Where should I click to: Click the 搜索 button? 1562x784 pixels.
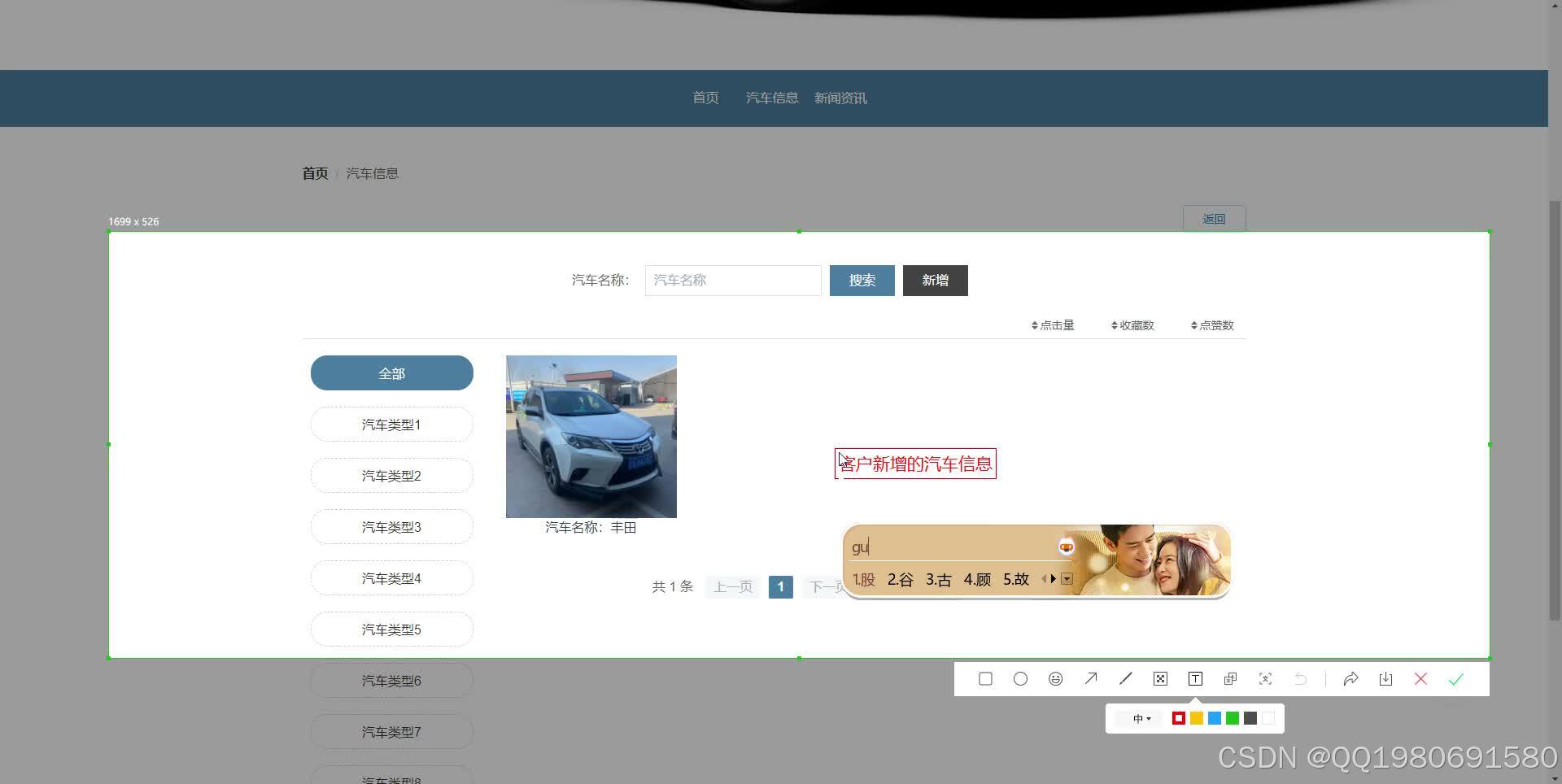pos(862,281)
